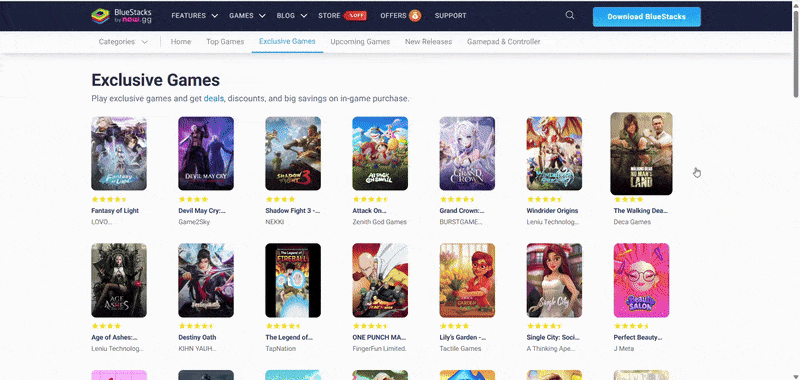
Task: Click the star rating under Fantasy of Light
Action: 109,199
